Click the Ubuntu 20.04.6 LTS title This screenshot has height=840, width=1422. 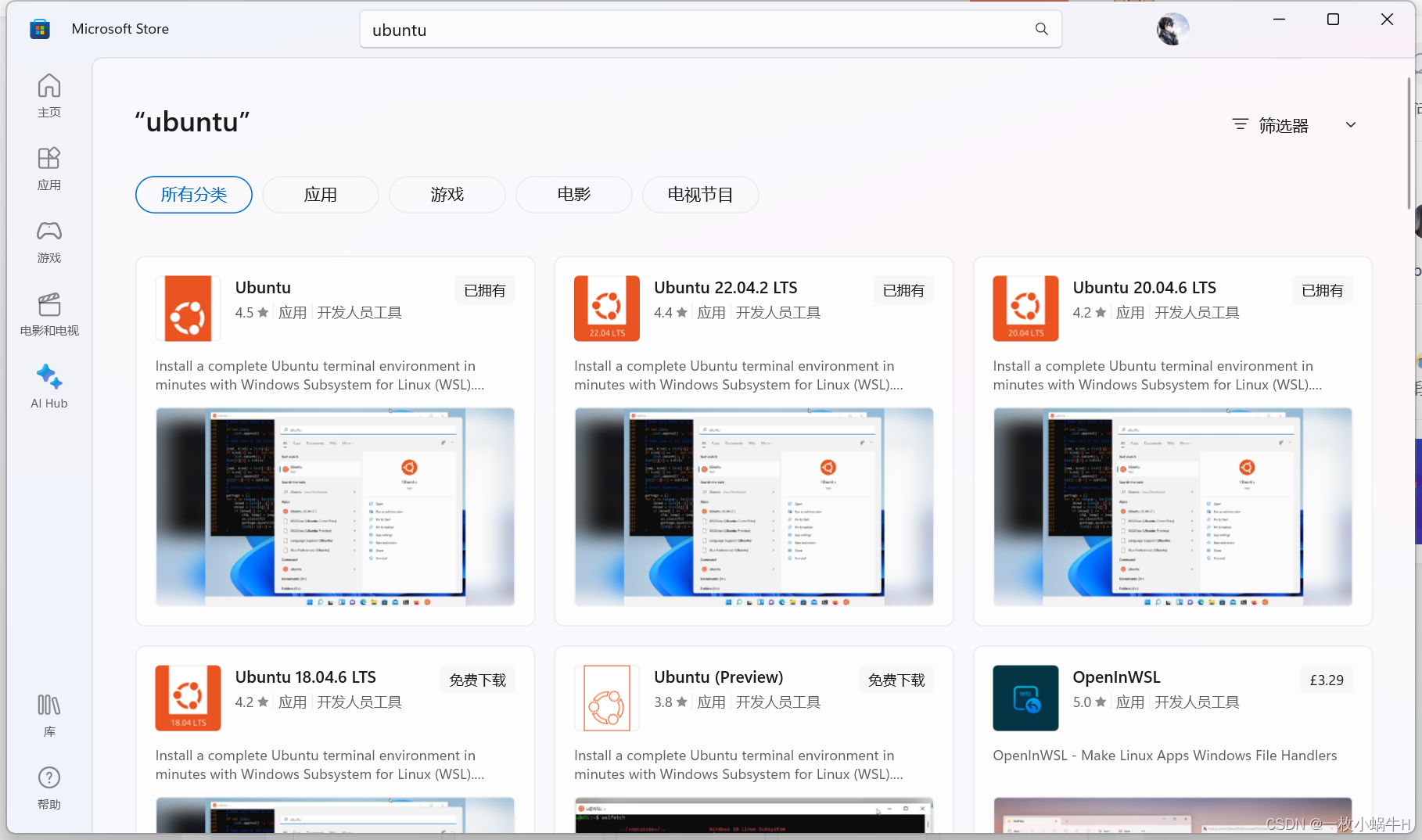[1144, 288]
